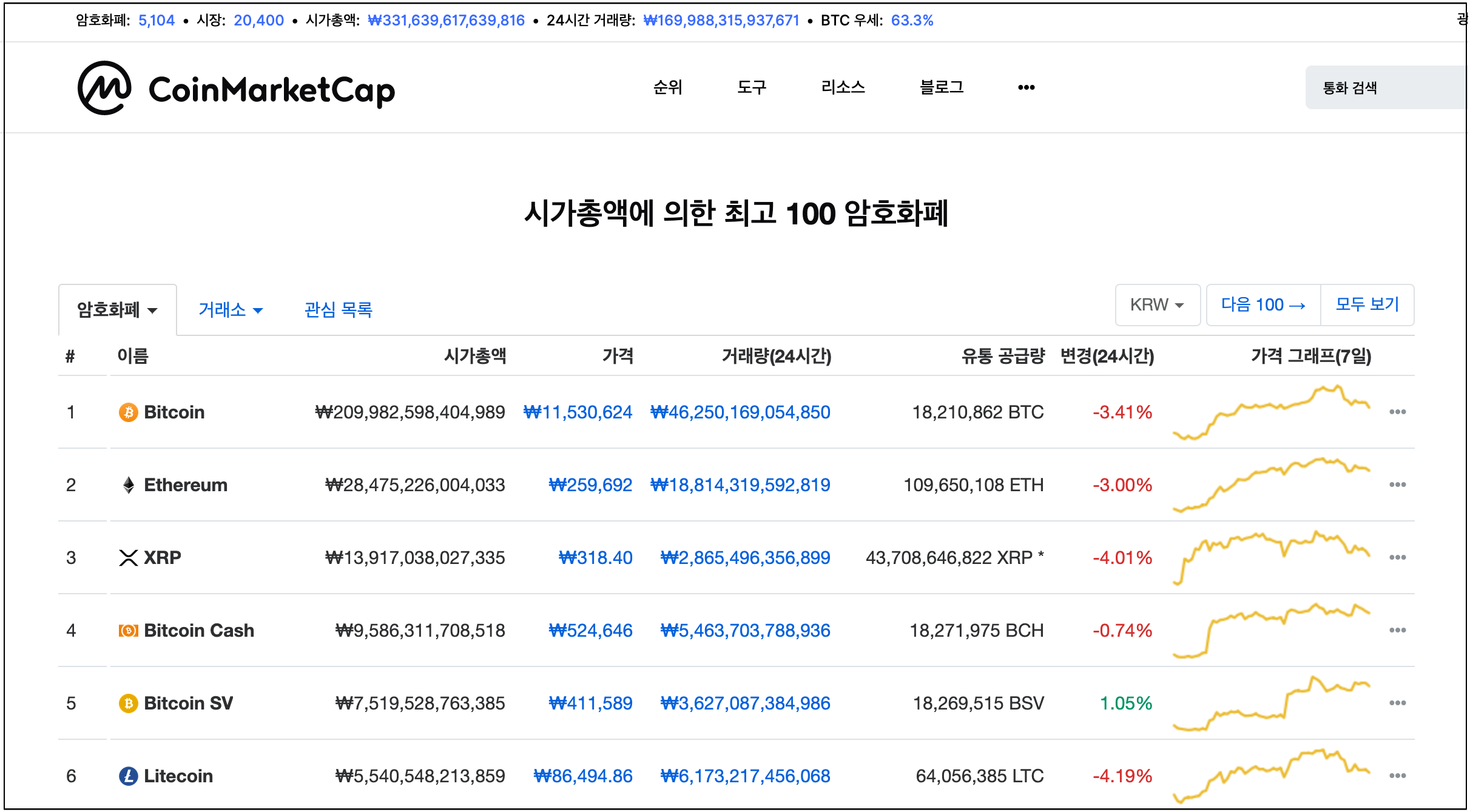Click the 모두 보기 button
Image resolution: width=1470 pixels, height=812 pixels.
1367,305
